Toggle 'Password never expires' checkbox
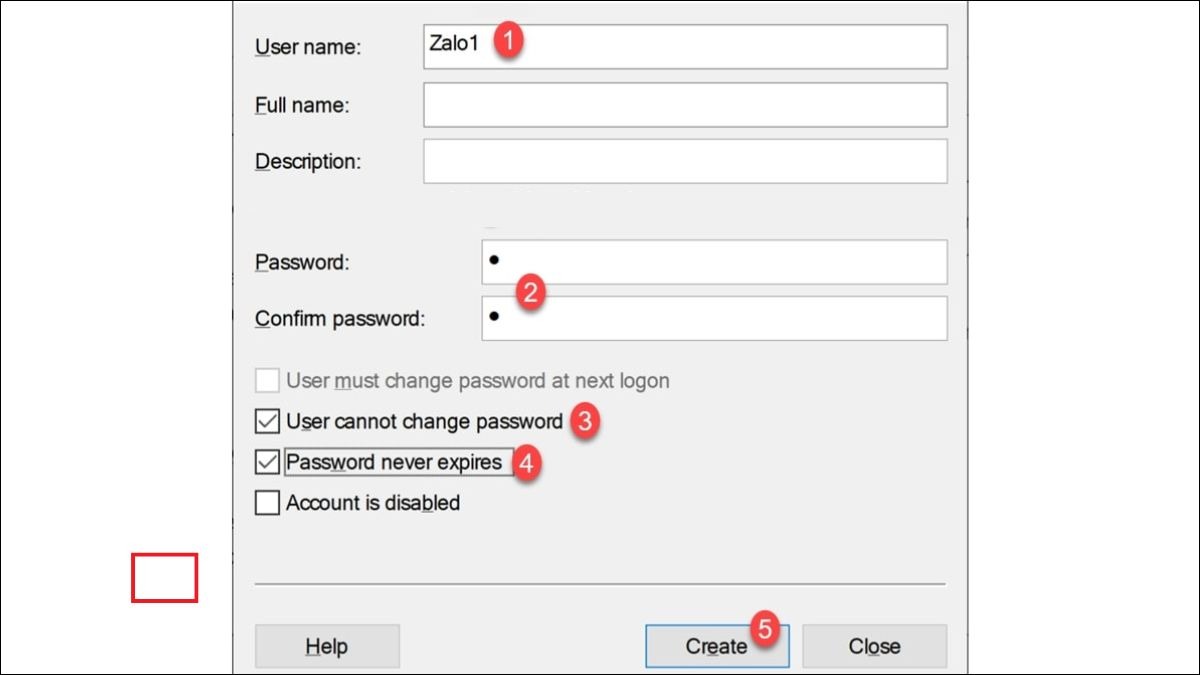Image resolution: width=1200 pixels, height=675 pixels. tap(267, 462)
